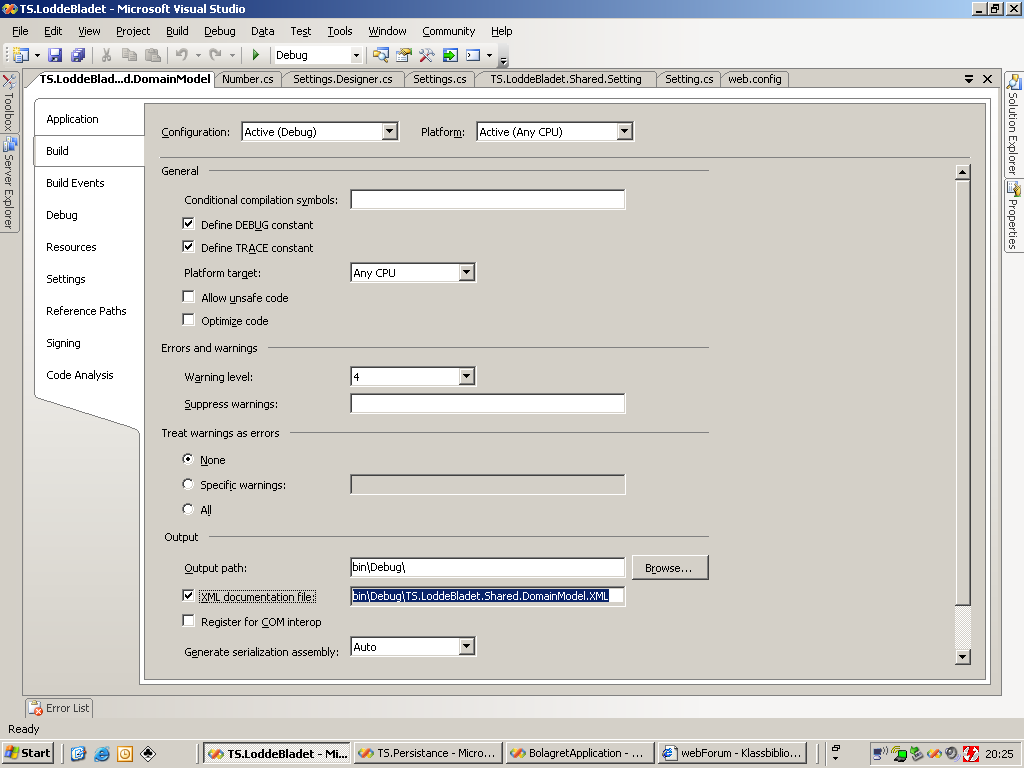Select the Specific warnings radio button
The width and height of the screenshot is (1024, 768).
(188, 484)
